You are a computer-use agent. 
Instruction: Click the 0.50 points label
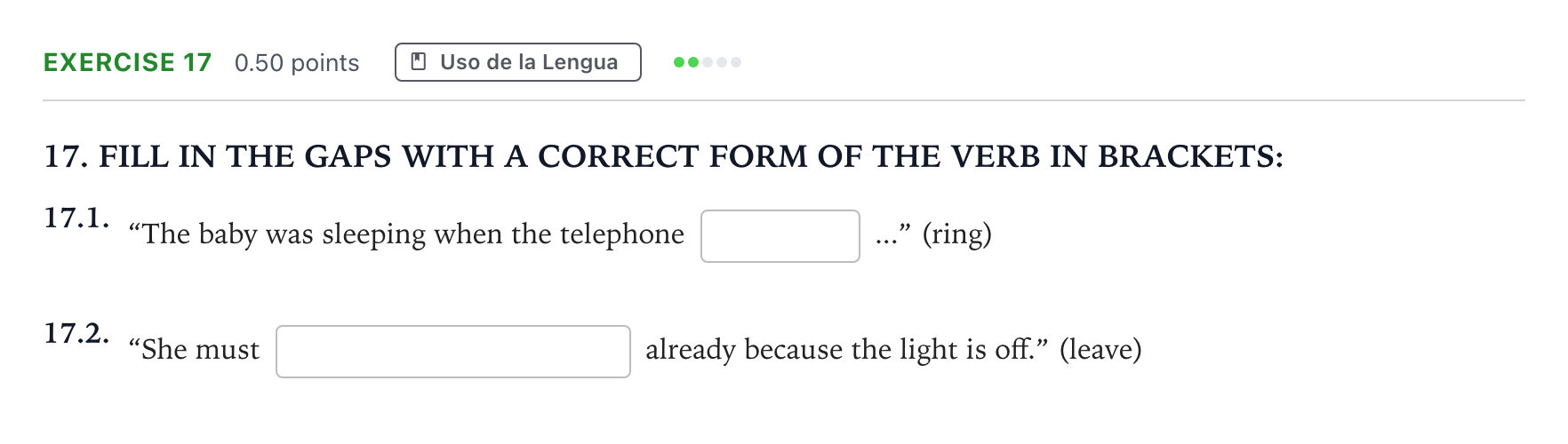297,63
